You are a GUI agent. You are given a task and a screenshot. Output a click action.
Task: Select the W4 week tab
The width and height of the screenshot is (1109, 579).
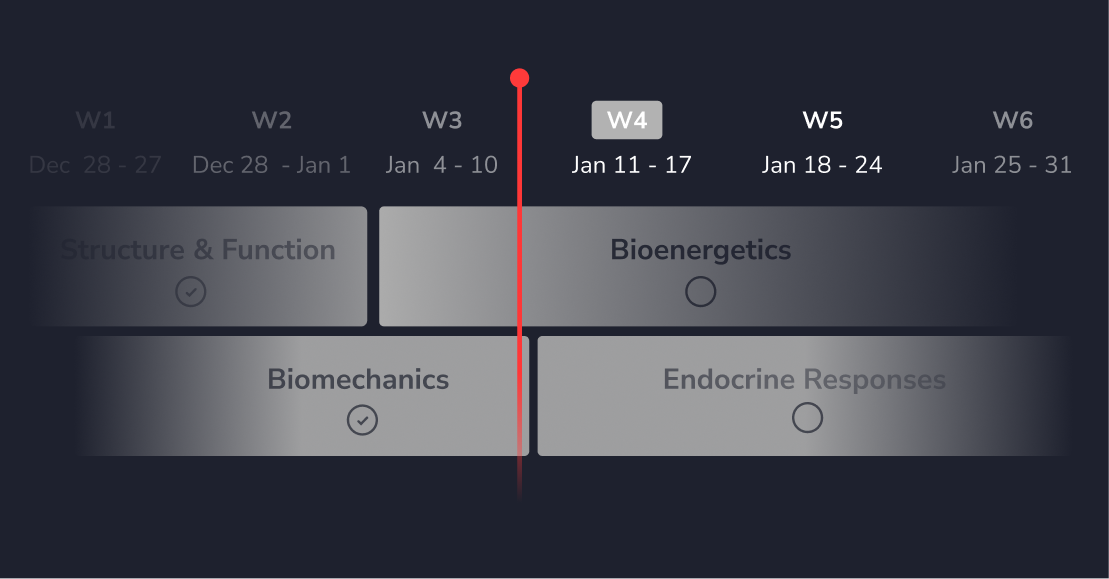click(627, 120)
